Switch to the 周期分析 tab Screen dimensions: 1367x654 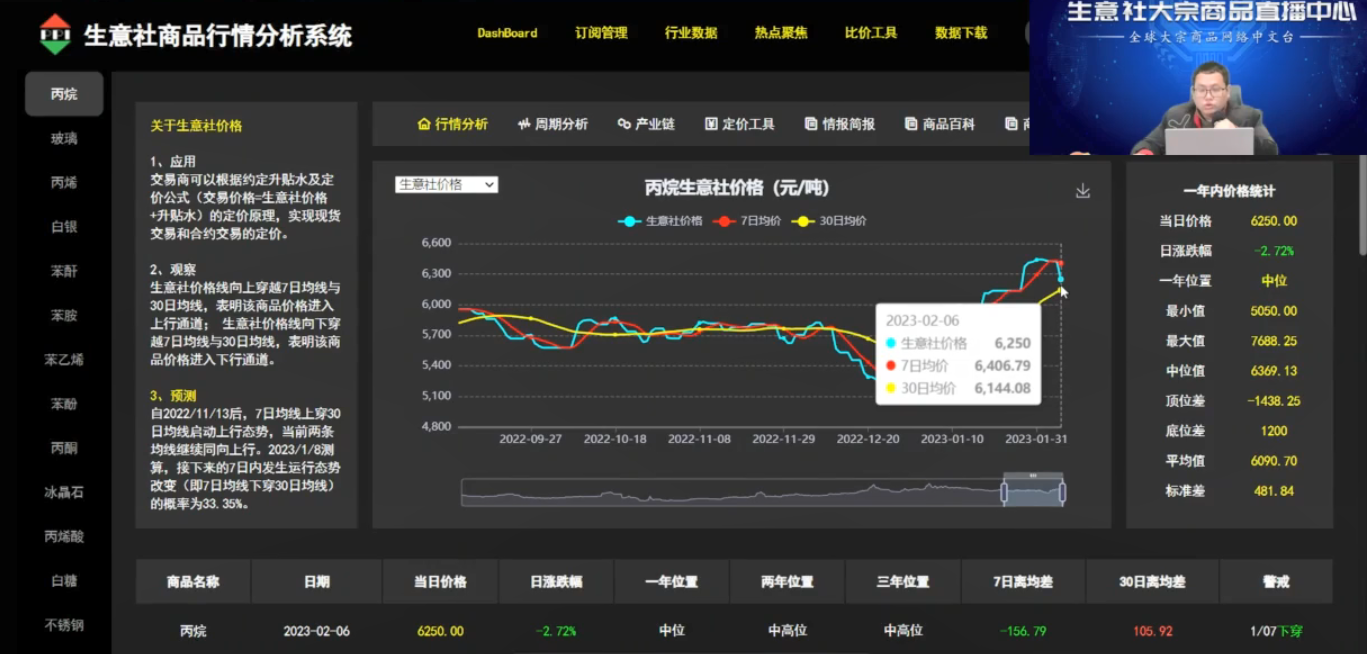553,124
